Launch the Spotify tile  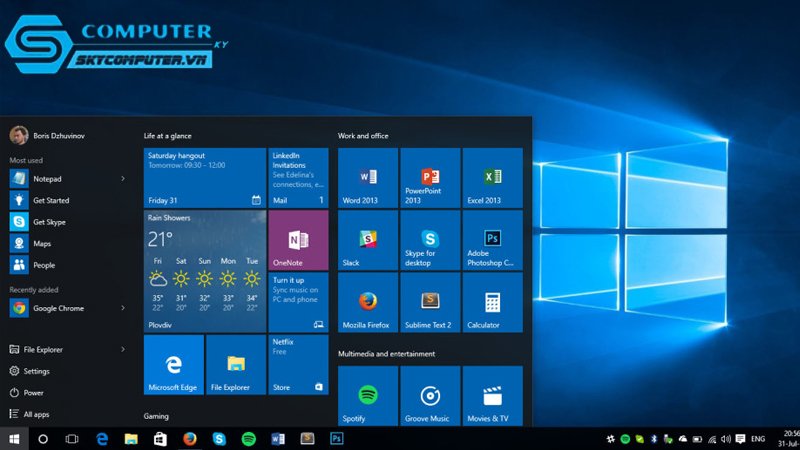368,395
